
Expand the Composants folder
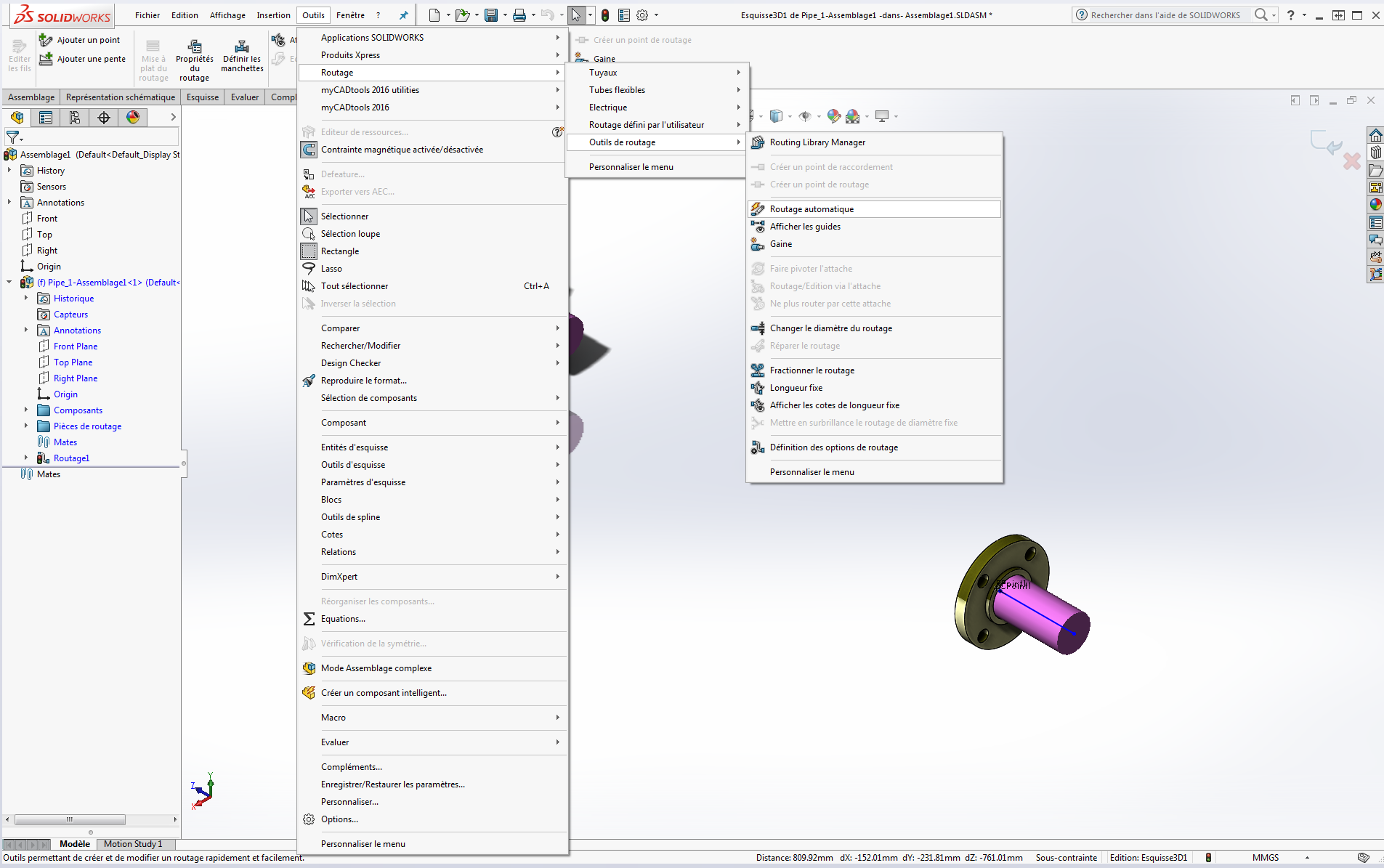click(26, 410)
